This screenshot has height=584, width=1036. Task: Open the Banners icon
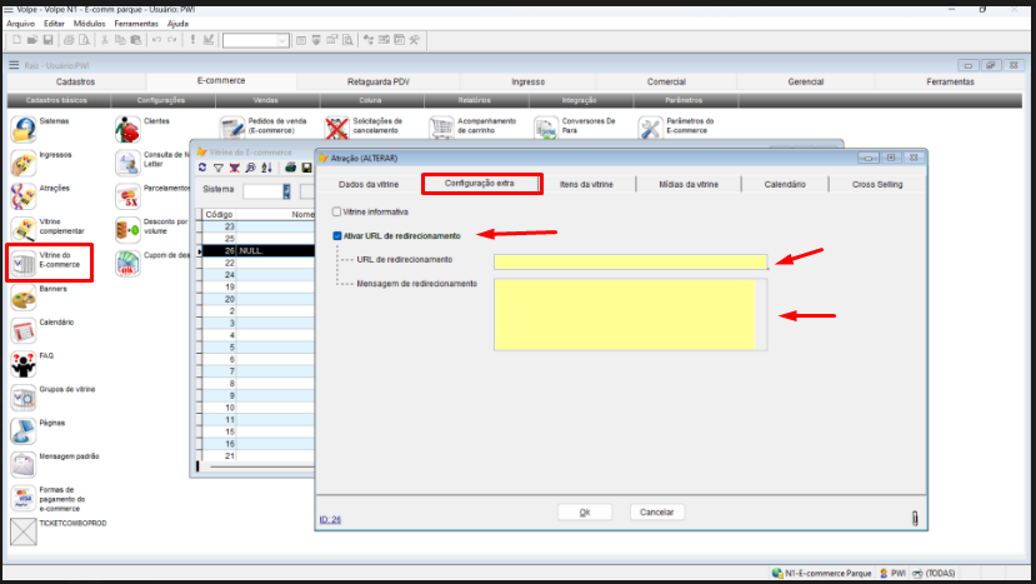[x=23, y=297]
